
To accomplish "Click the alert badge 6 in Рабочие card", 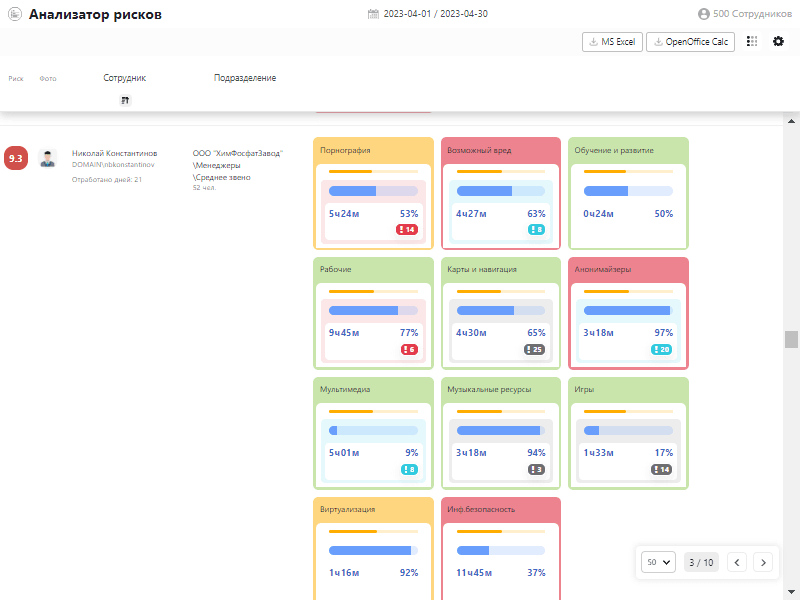I will tap(408, 350).
